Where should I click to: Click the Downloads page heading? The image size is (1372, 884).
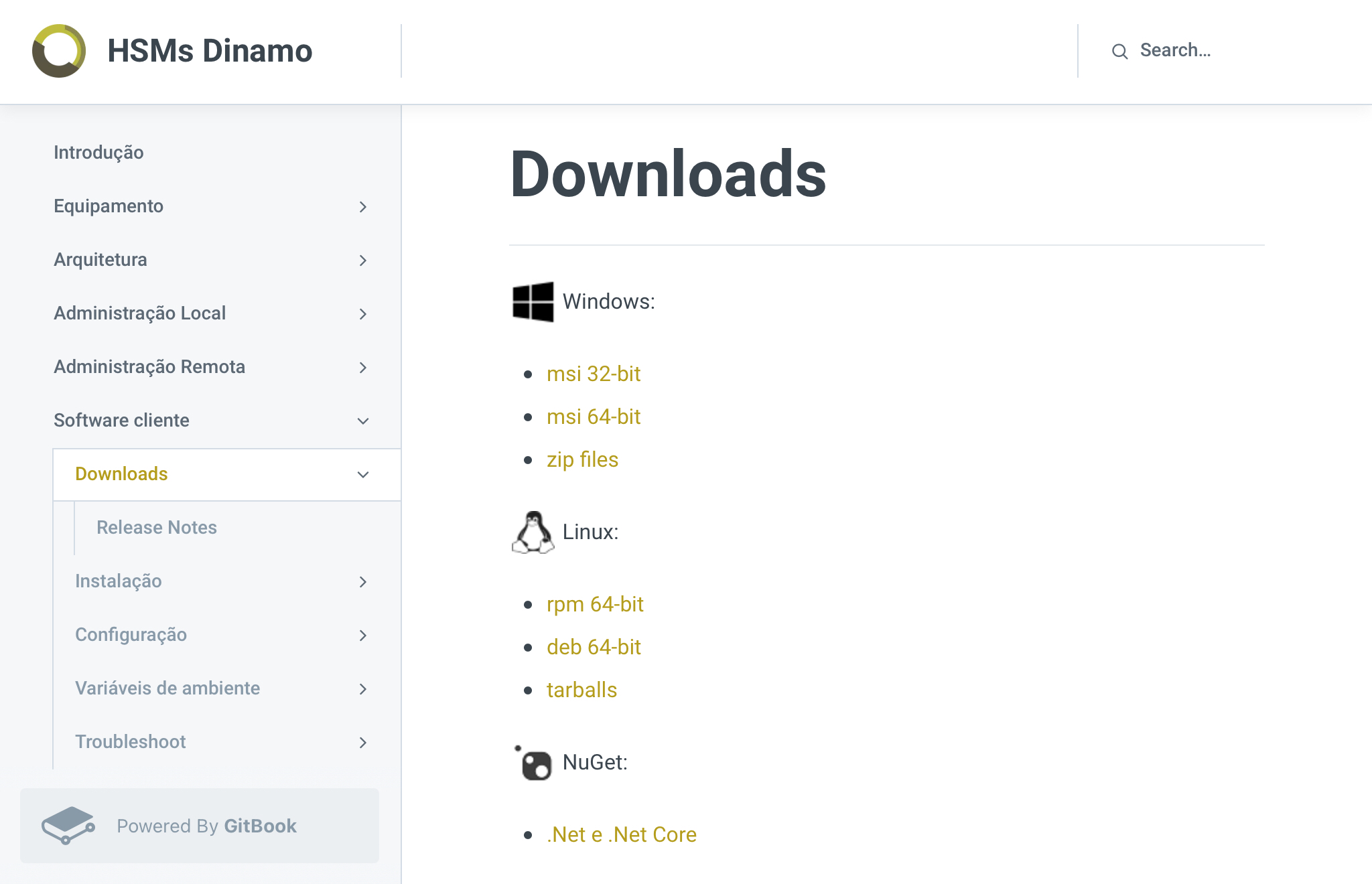[x=668, y=174]
